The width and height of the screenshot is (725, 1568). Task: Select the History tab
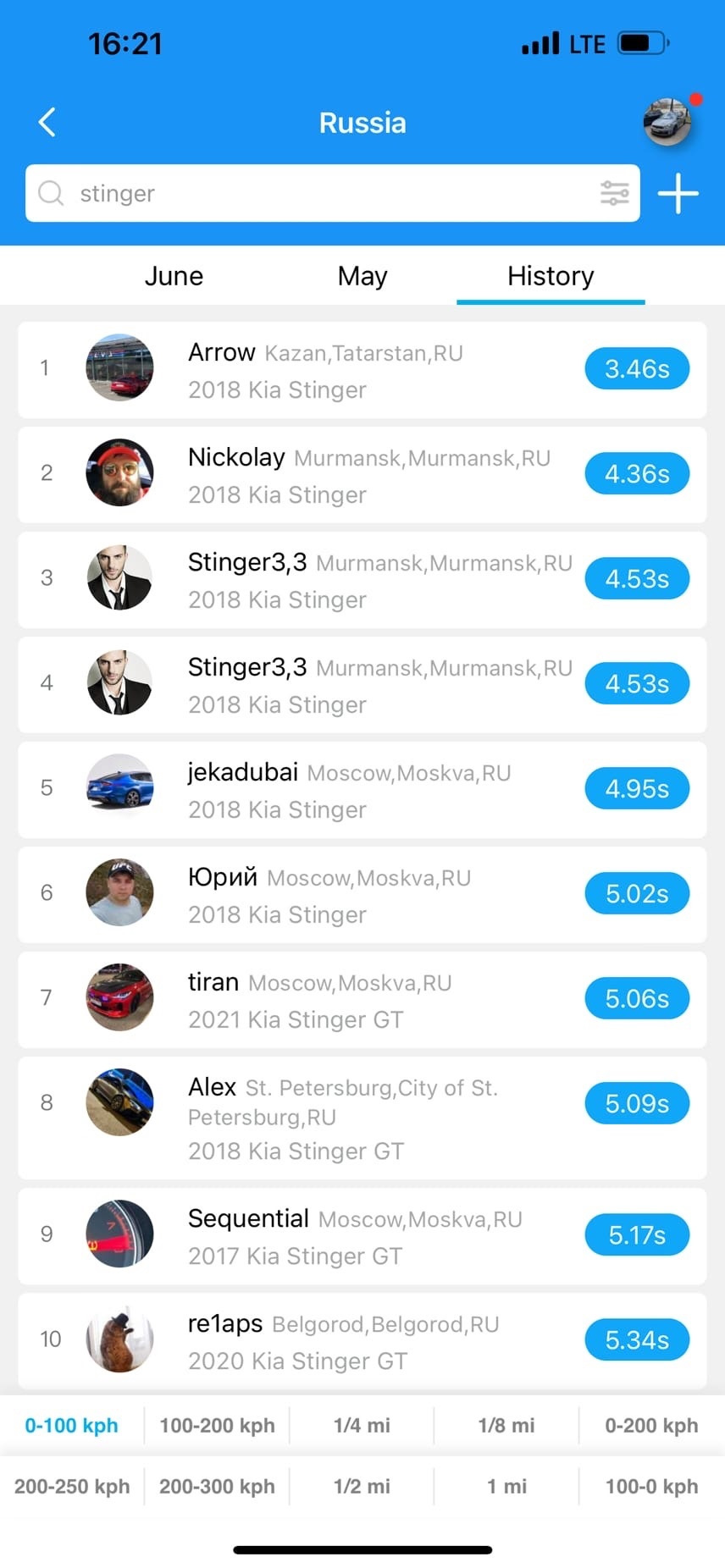tap(551, 276)
